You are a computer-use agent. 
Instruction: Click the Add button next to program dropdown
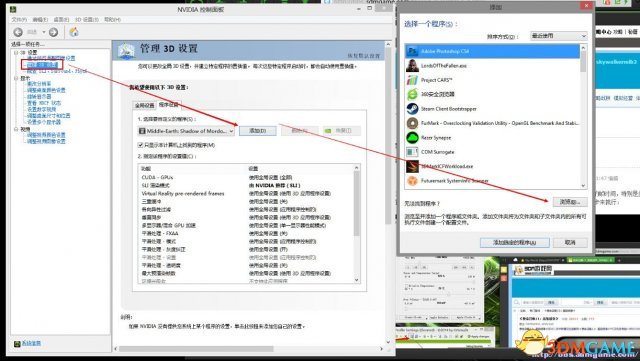tap(258, 131)
